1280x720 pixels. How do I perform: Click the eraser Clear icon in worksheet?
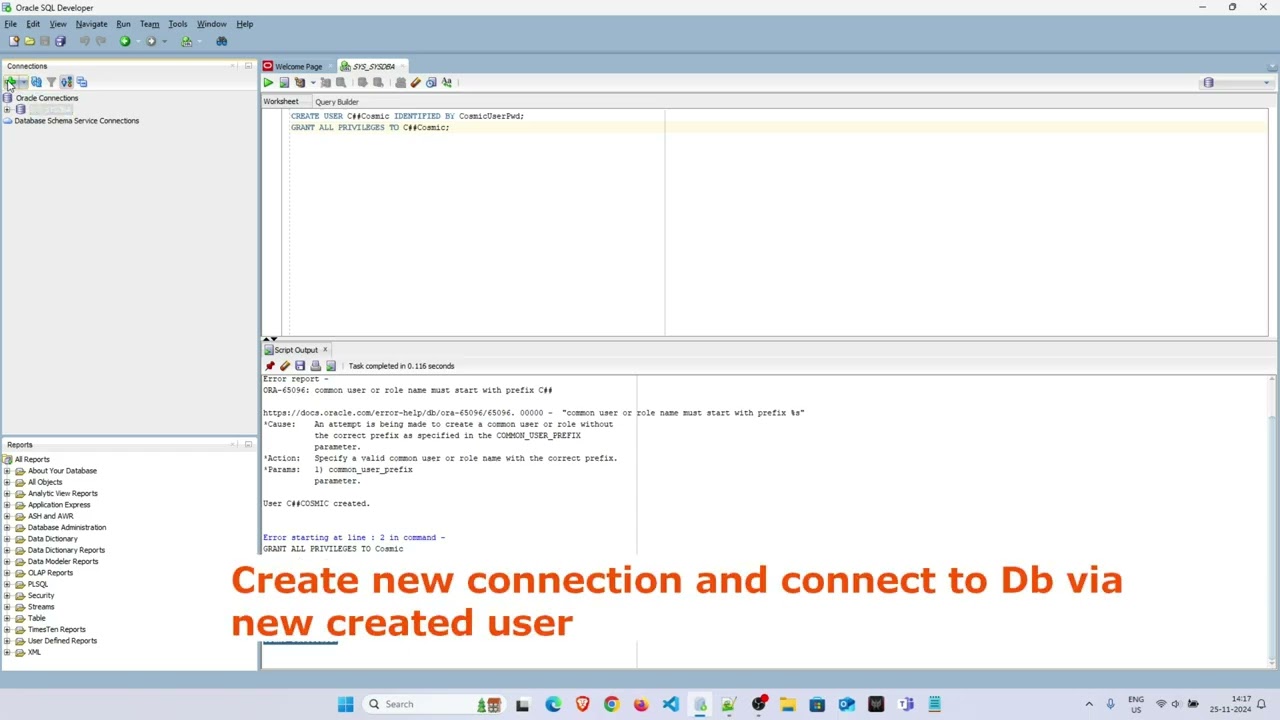pos(415,82)
